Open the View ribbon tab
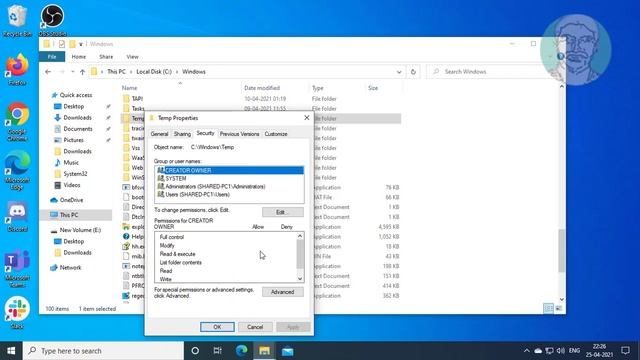This screenshot has width=640, height=360. 132,57
